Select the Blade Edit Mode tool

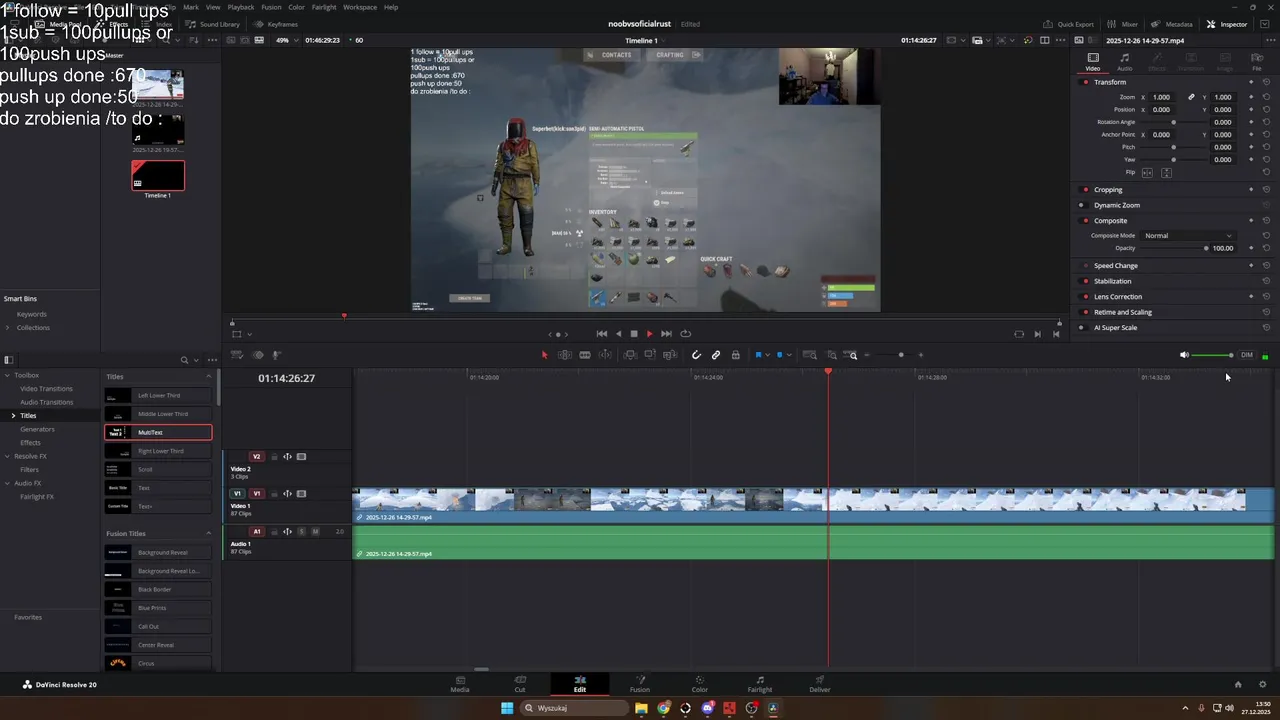pyautogui.click(x=585, y=355)
